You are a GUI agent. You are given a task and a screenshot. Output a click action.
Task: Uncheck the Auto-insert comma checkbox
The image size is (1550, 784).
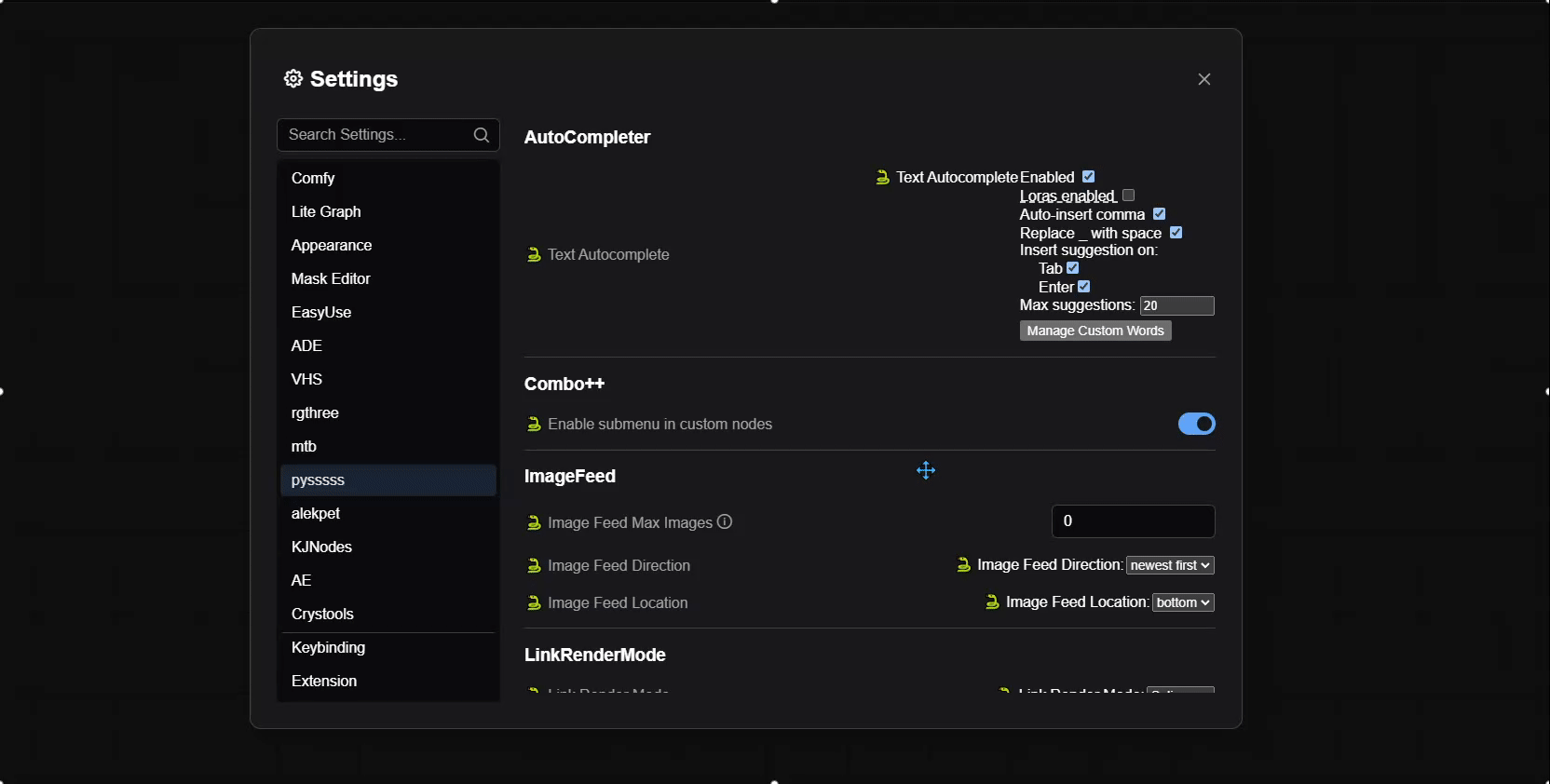point(1160,214)
